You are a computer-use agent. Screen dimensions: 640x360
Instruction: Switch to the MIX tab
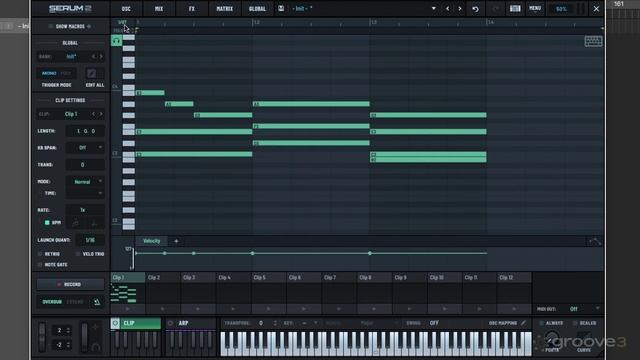coord(159,9)
